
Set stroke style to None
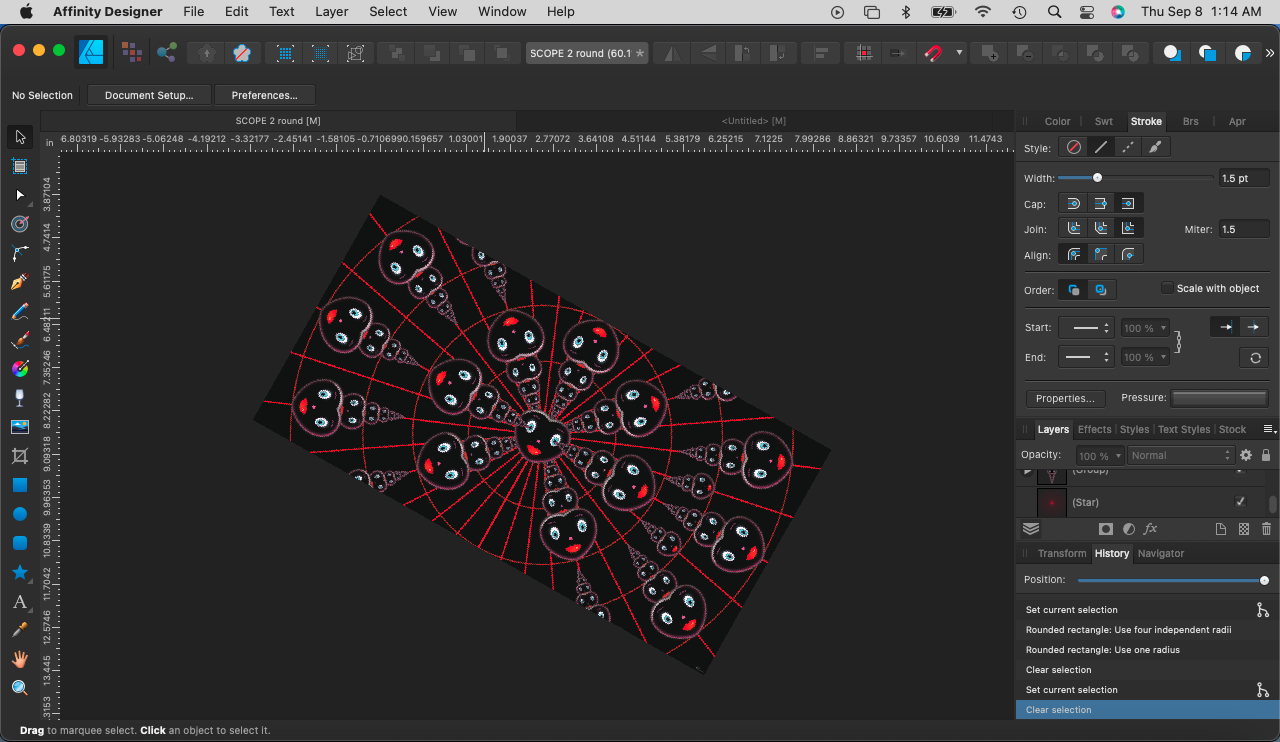[1073, 147]
